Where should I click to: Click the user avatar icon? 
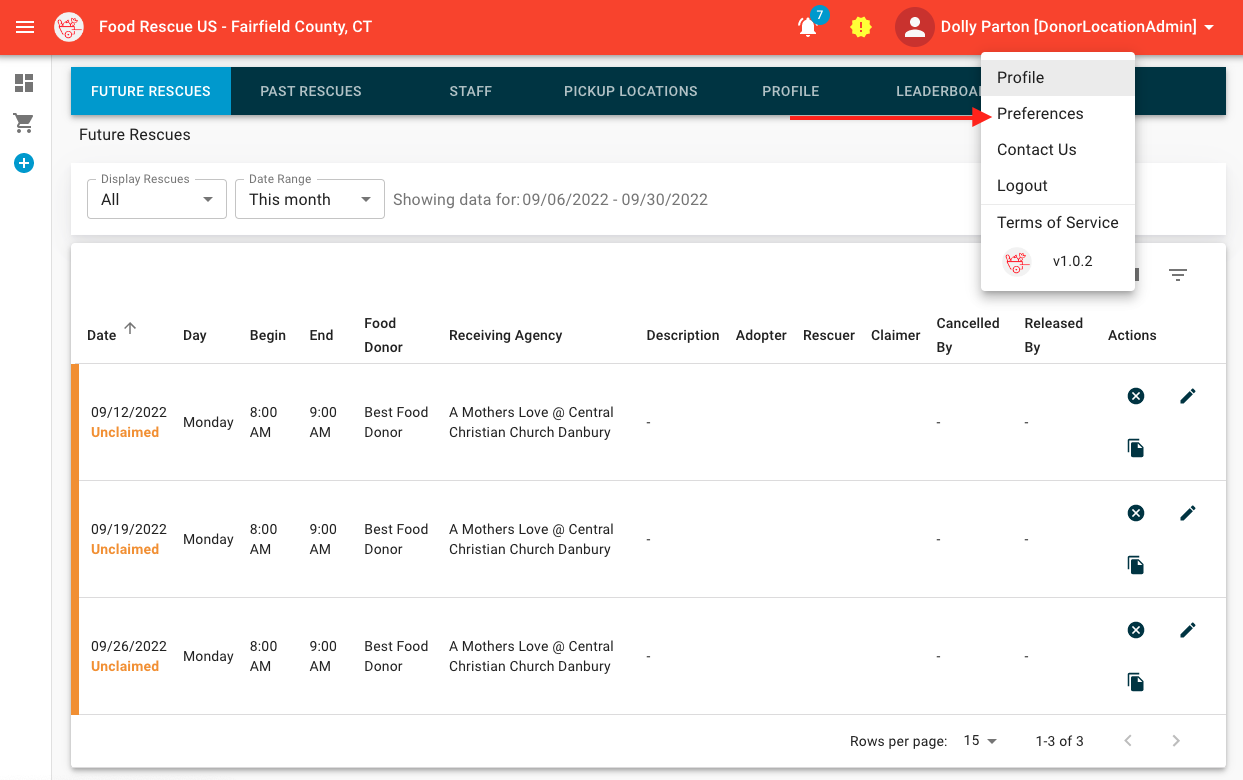click(x=914, y=28)
